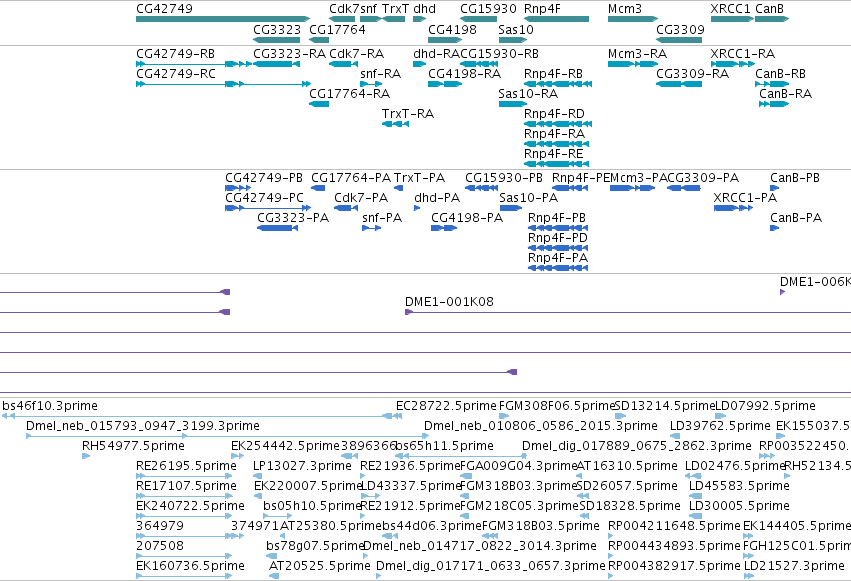Click the Cdk7 gene label
The height and width of the screenshot is (581, 851).
tap(344, 9)
